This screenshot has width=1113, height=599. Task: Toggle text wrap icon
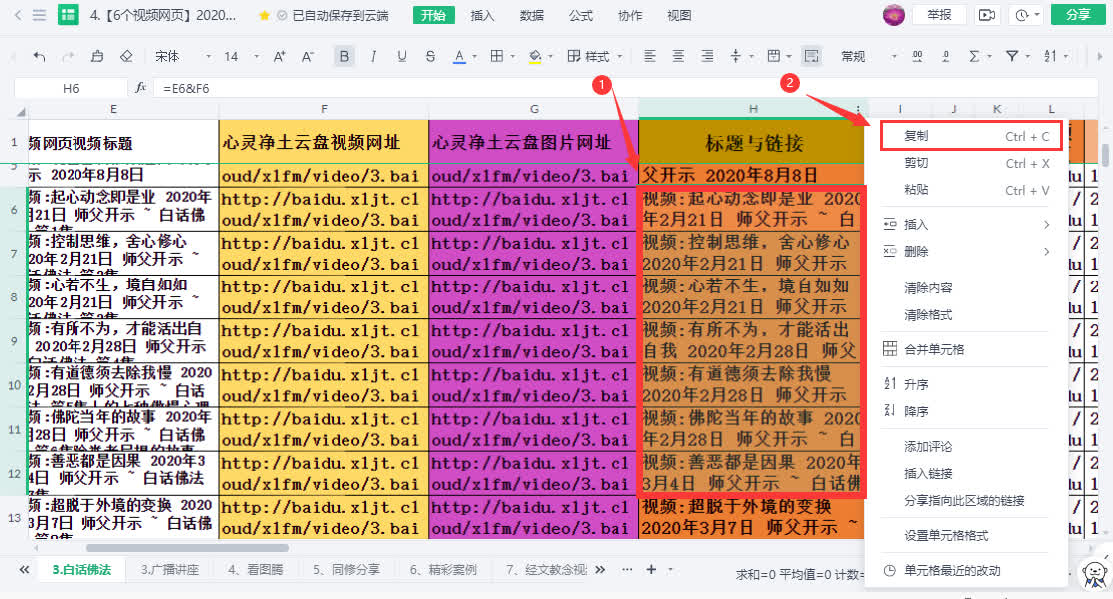[x=811, y=56]
